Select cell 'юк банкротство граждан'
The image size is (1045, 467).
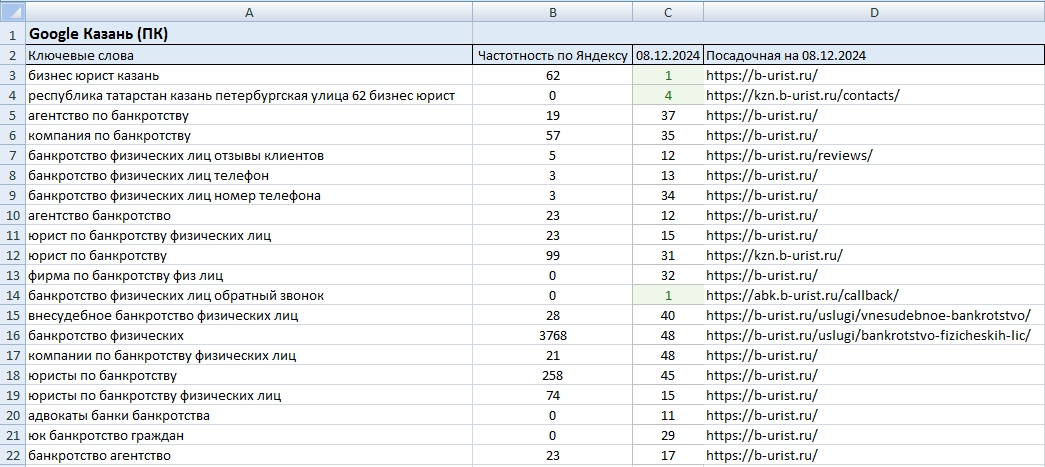click(x=249, y=435)
